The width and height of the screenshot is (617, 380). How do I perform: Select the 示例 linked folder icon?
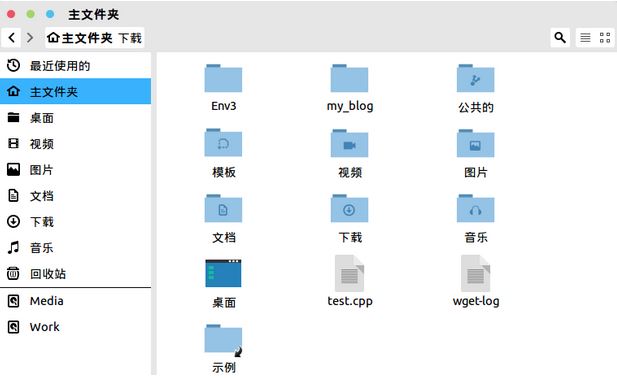tap(223, 340)
